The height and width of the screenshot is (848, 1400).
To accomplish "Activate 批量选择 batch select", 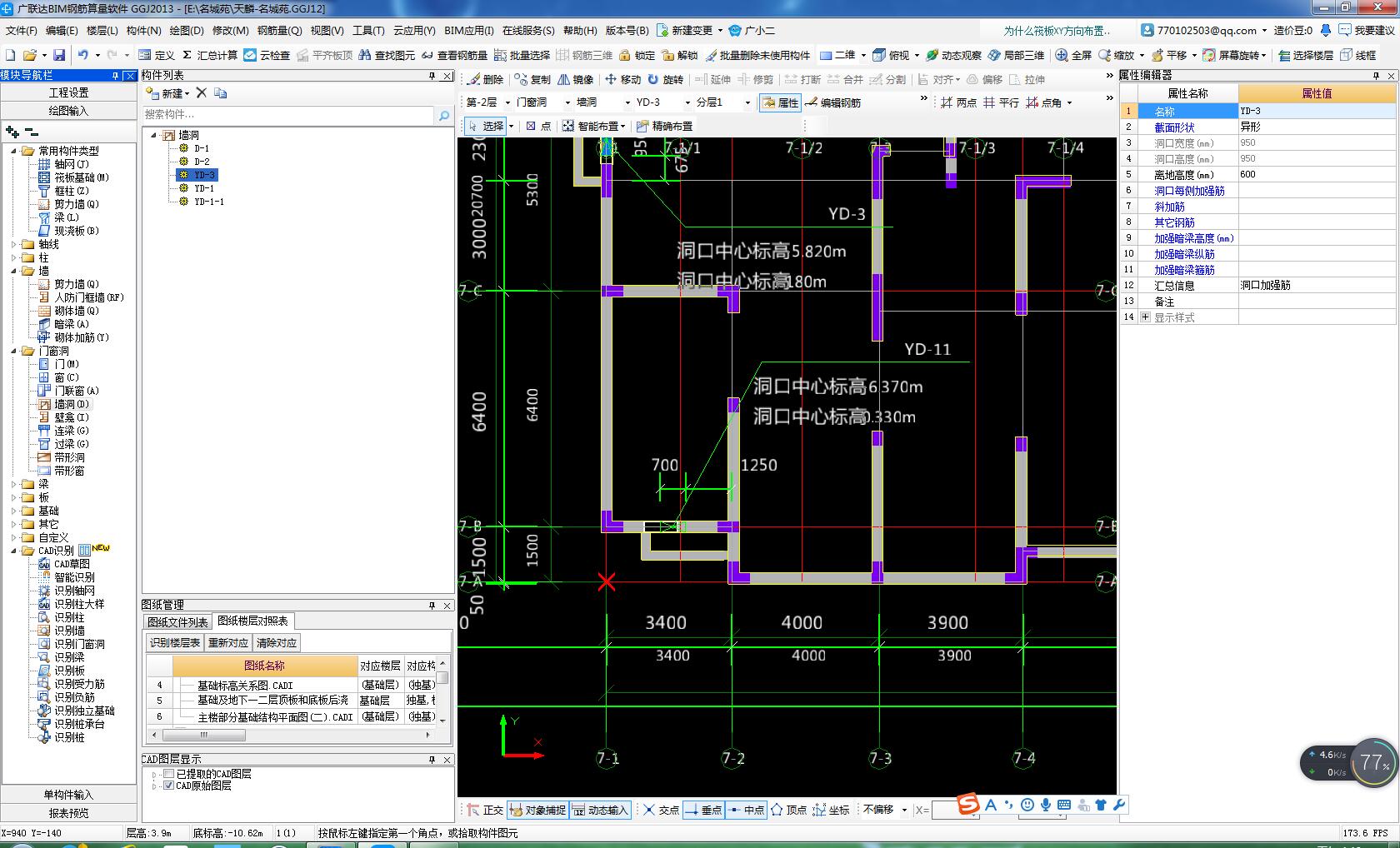I will pos(522,55).
